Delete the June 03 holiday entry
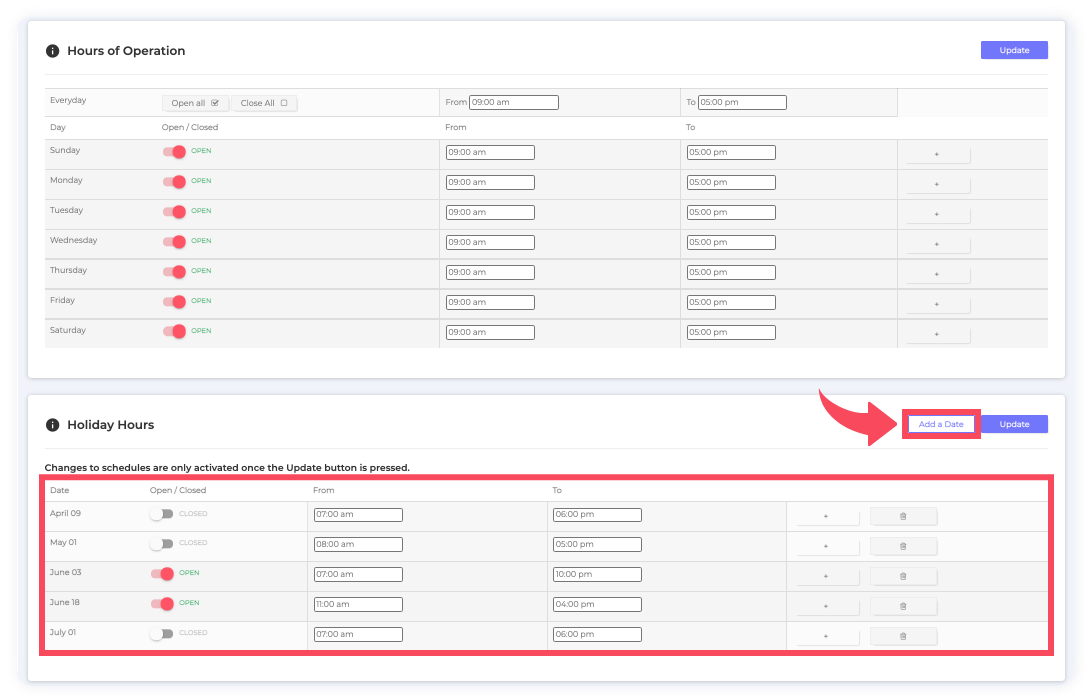This screenshot has height=699, width=1089. (x=903, y=576)
